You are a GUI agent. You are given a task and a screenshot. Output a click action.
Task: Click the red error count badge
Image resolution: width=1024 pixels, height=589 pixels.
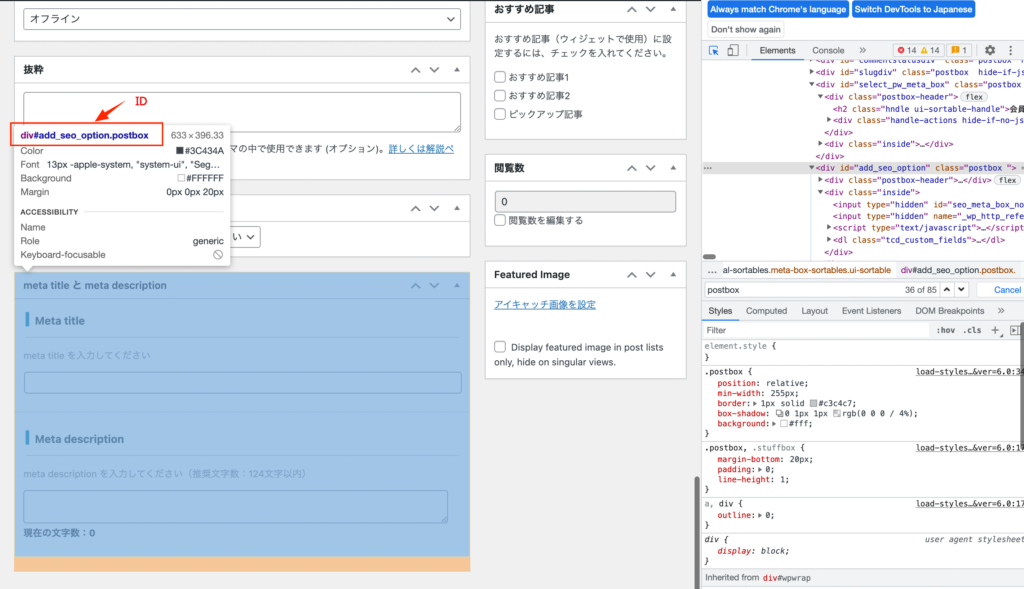[x=907, y=50]
